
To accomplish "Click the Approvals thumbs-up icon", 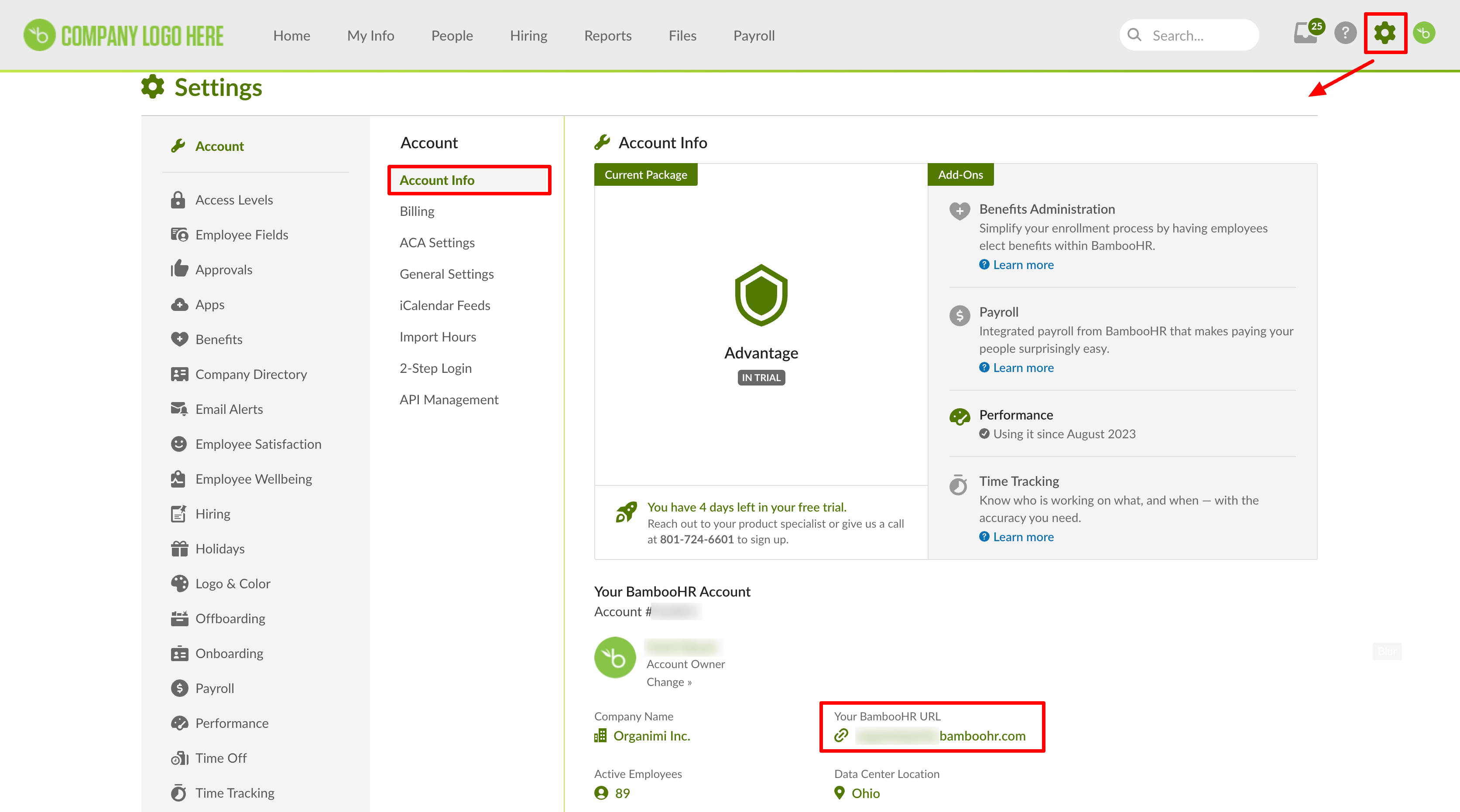I will tap(179, 269).
